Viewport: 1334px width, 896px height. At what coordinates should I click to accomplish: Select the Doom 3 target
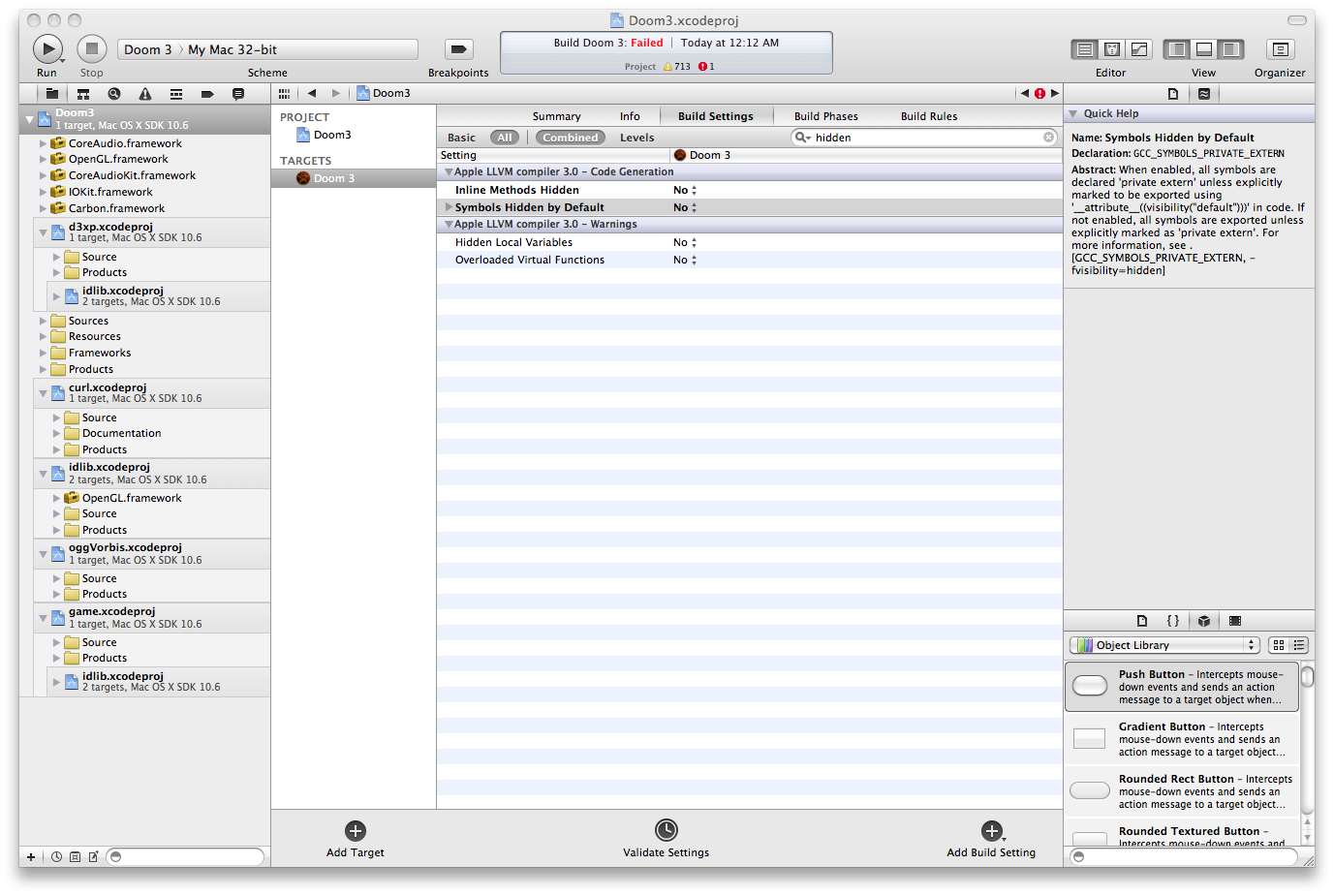pos(354,178)
